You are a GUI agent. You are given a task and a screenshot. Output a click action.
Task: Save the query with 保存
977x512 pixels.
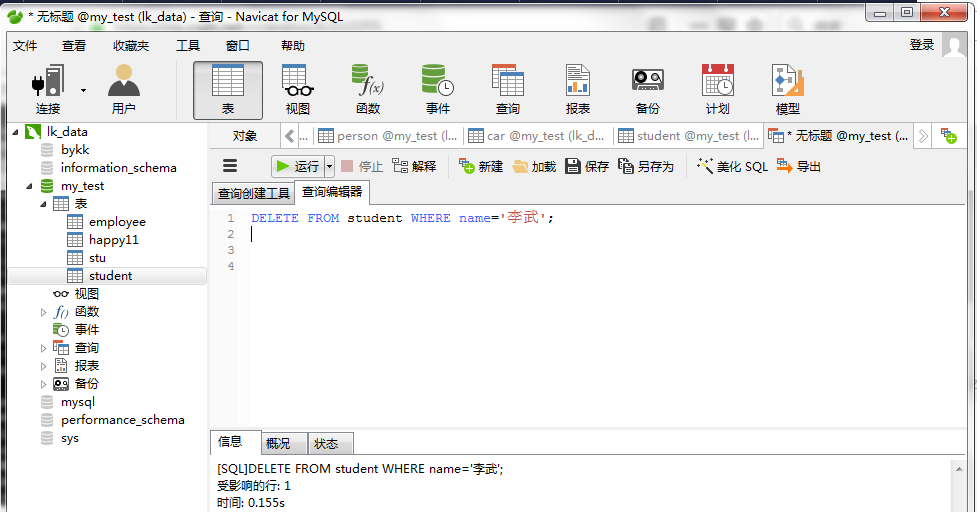coord(587,166)
